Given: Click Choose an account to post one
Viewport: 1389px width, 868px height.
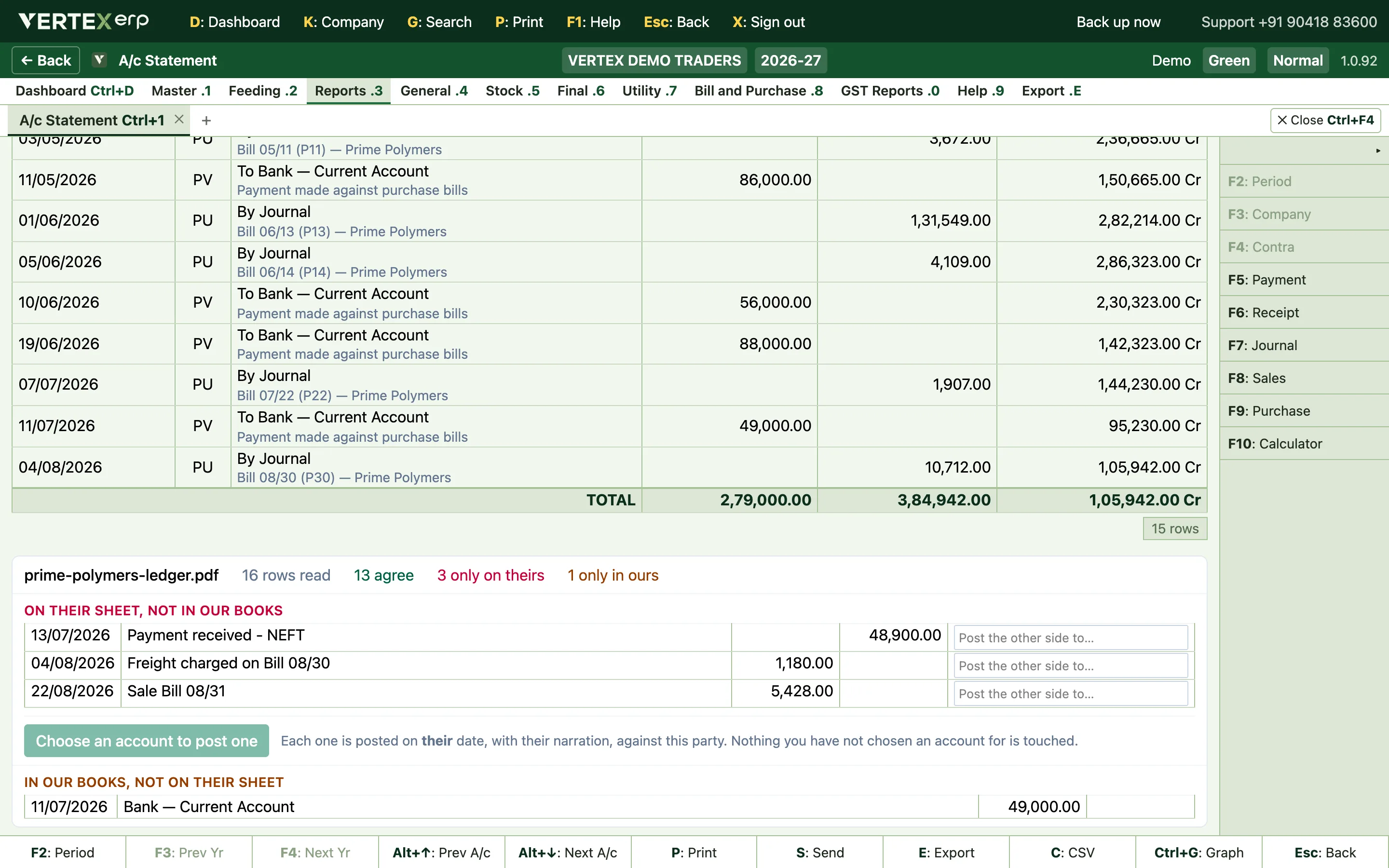Looking at the screenshot, I should click(x=146, y=741).
